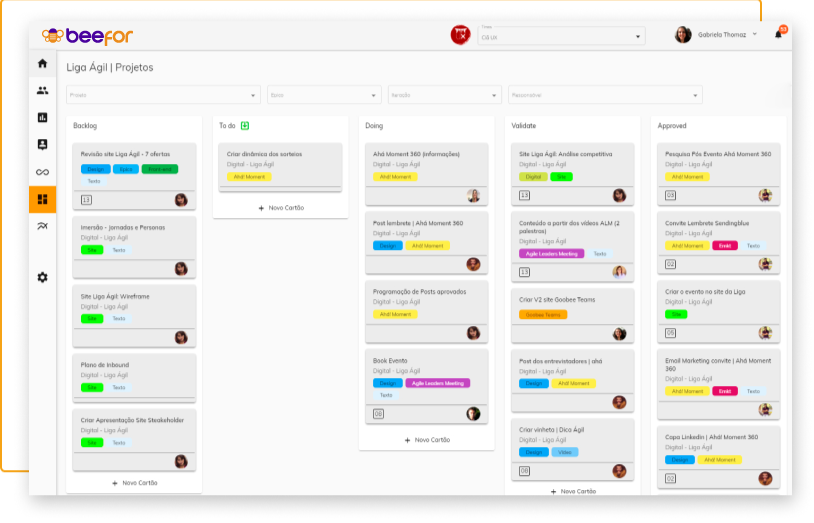Open the team members sidebar icon
814x523 pixels.
coord(43,90)
